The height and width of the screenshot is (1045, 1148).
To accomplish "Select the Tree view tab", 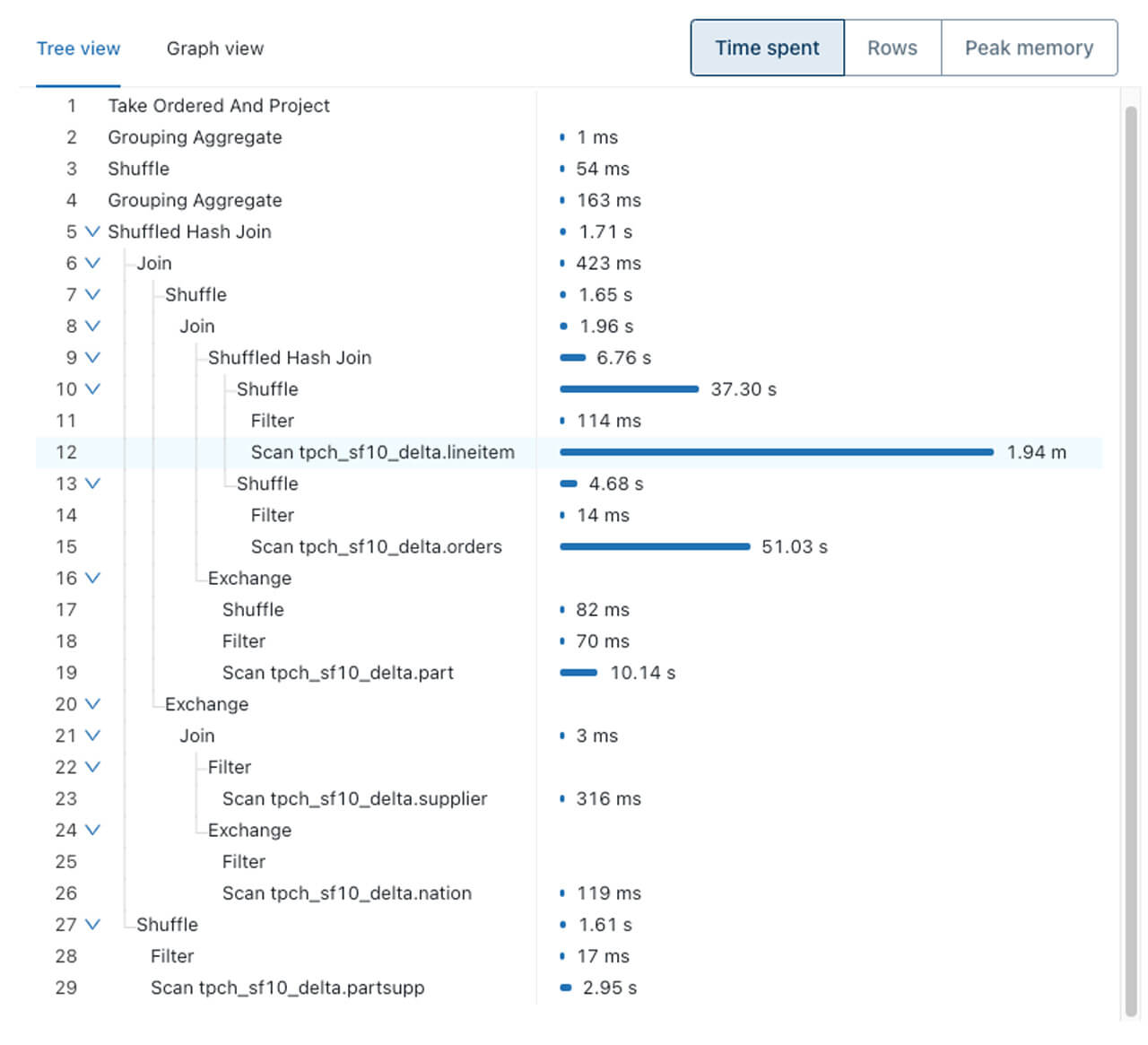I will pos(78,48).
